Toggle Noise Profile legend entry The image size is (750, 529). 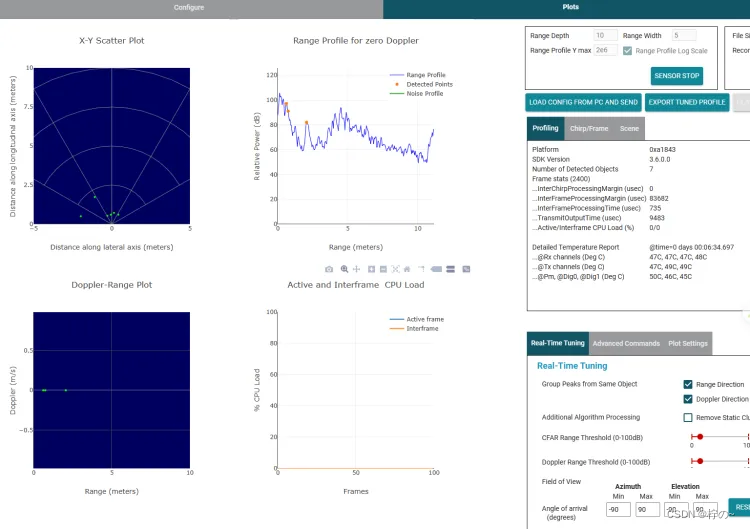point(417,94)
